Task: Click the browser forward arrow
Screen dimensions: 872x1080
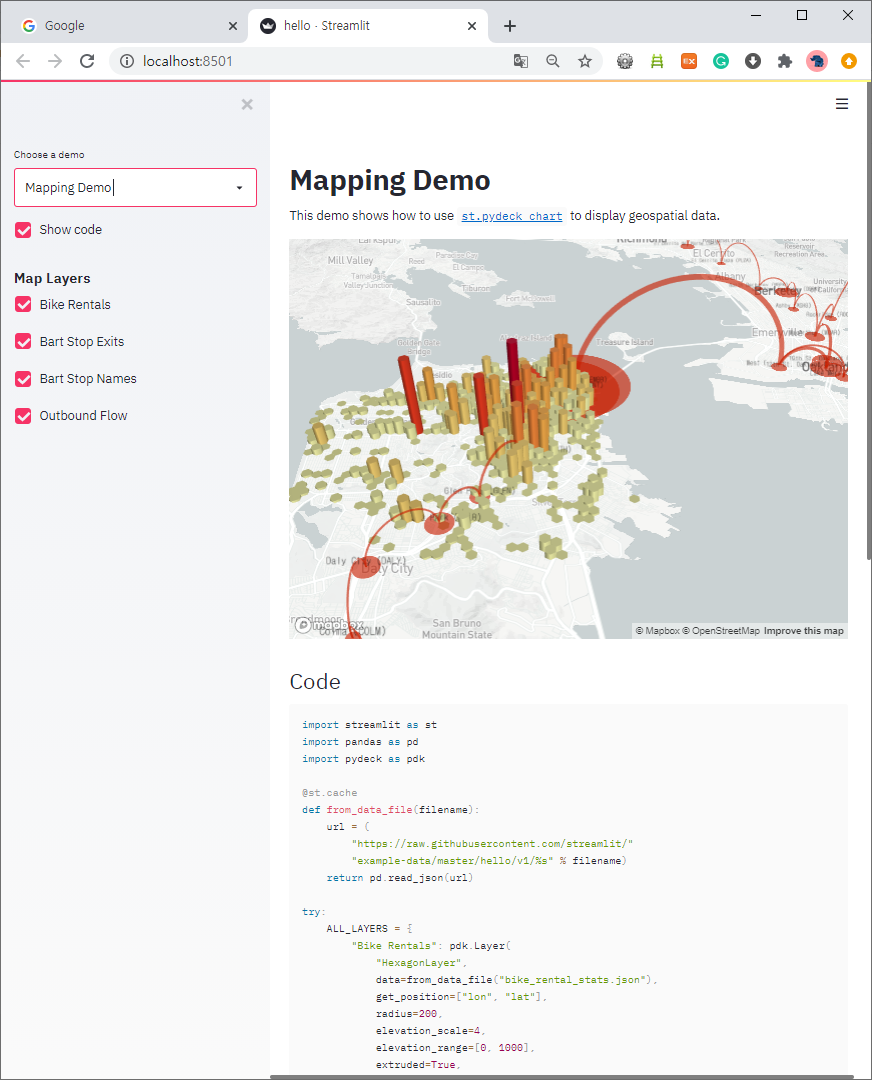Action: [55, 61]
